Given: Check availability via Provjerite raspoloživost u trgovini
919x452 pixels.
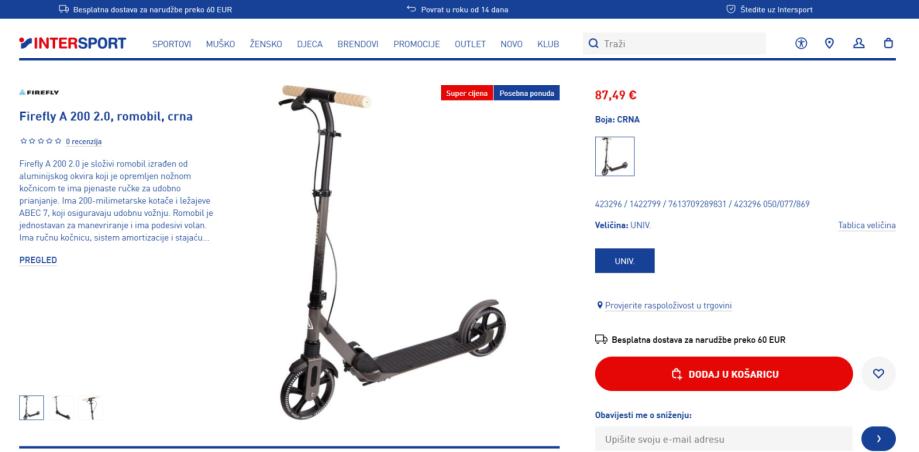Looking at the screenshot, I should [x=668, y=305].
